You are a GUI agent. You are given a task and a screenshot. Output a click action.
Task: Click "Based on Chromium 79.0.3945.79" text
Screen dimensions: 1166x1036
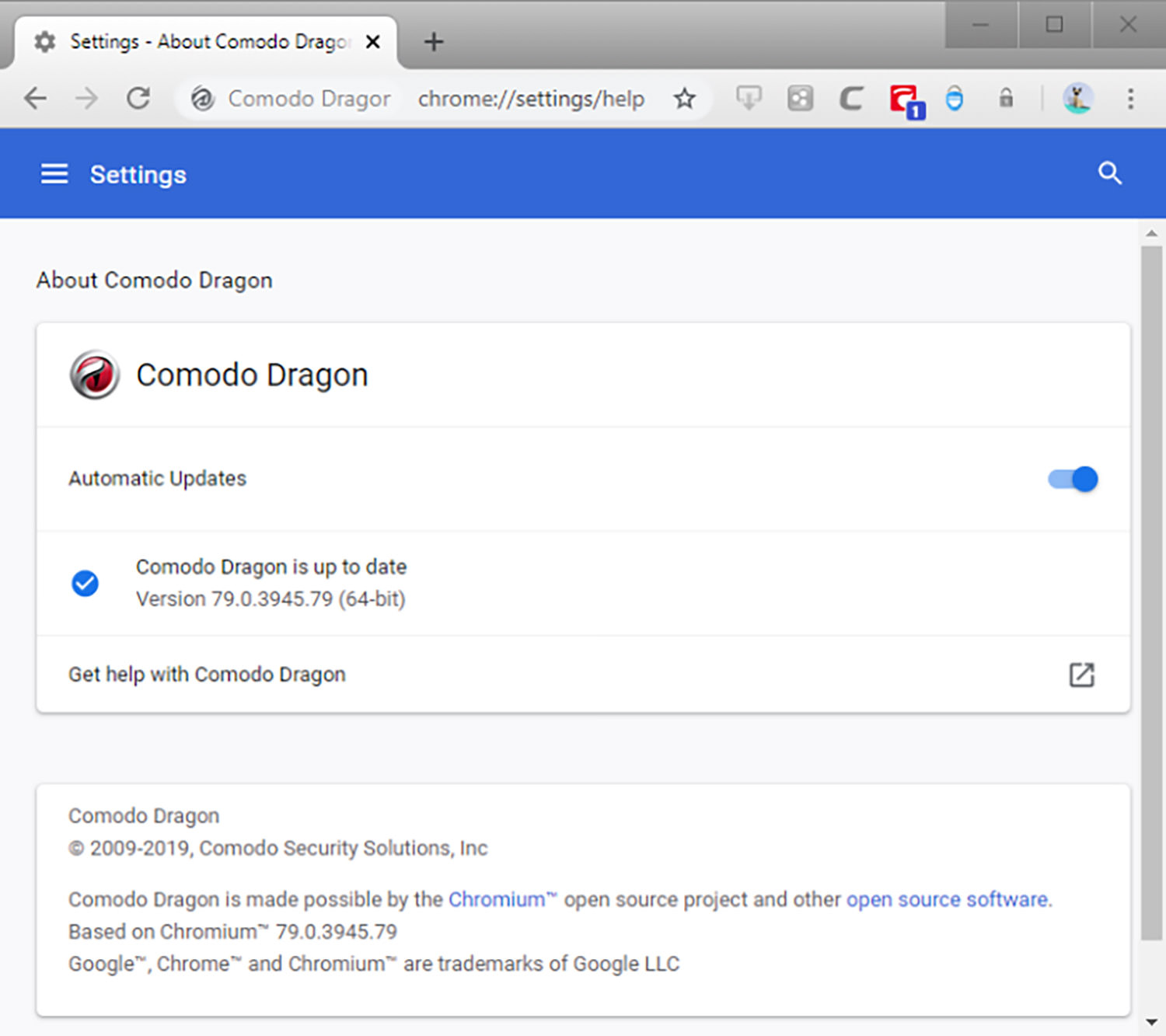(x=232, y=931)
